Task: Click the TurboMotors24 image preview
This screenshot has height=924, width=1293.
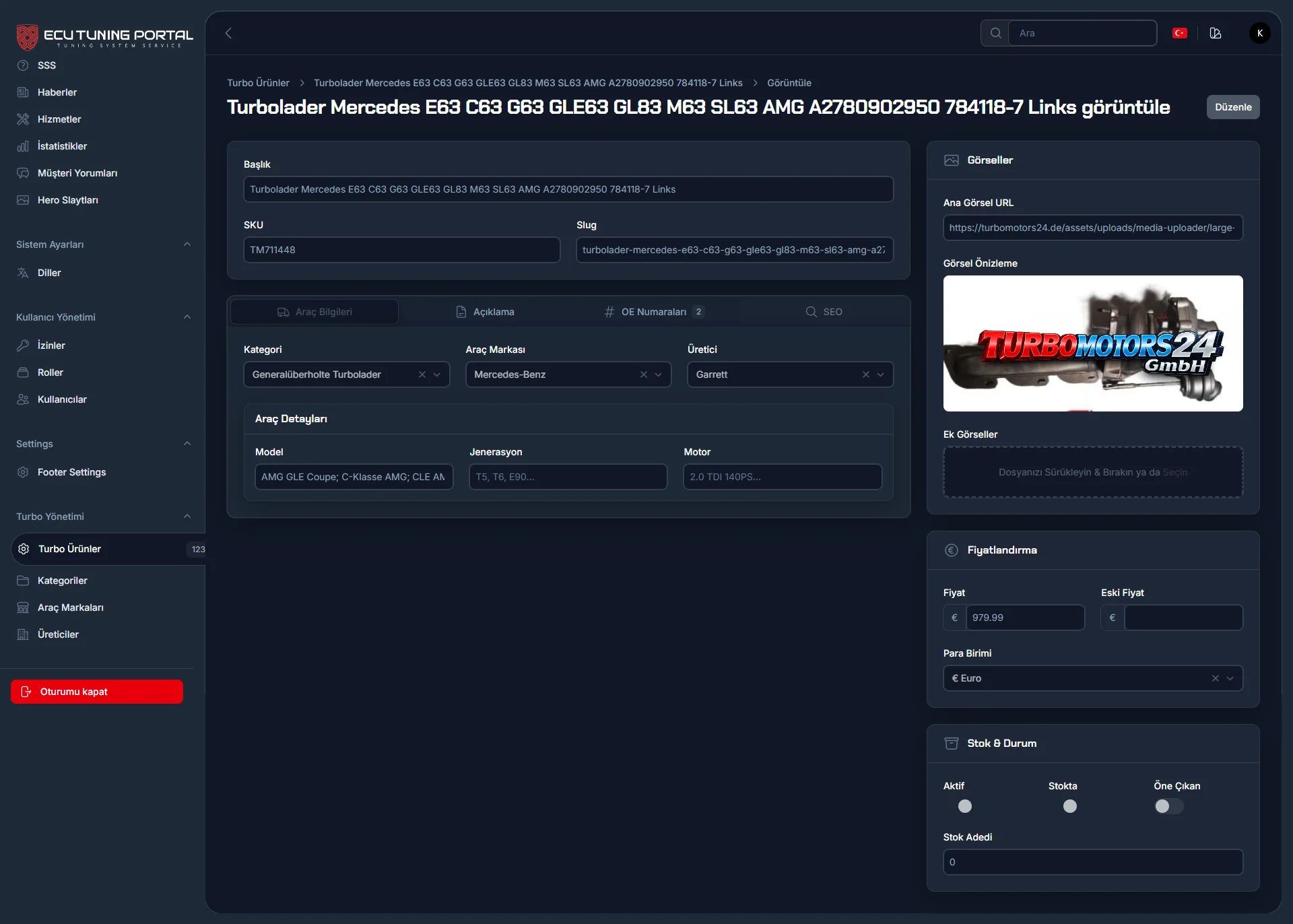Action: [x=1092, y=343]
